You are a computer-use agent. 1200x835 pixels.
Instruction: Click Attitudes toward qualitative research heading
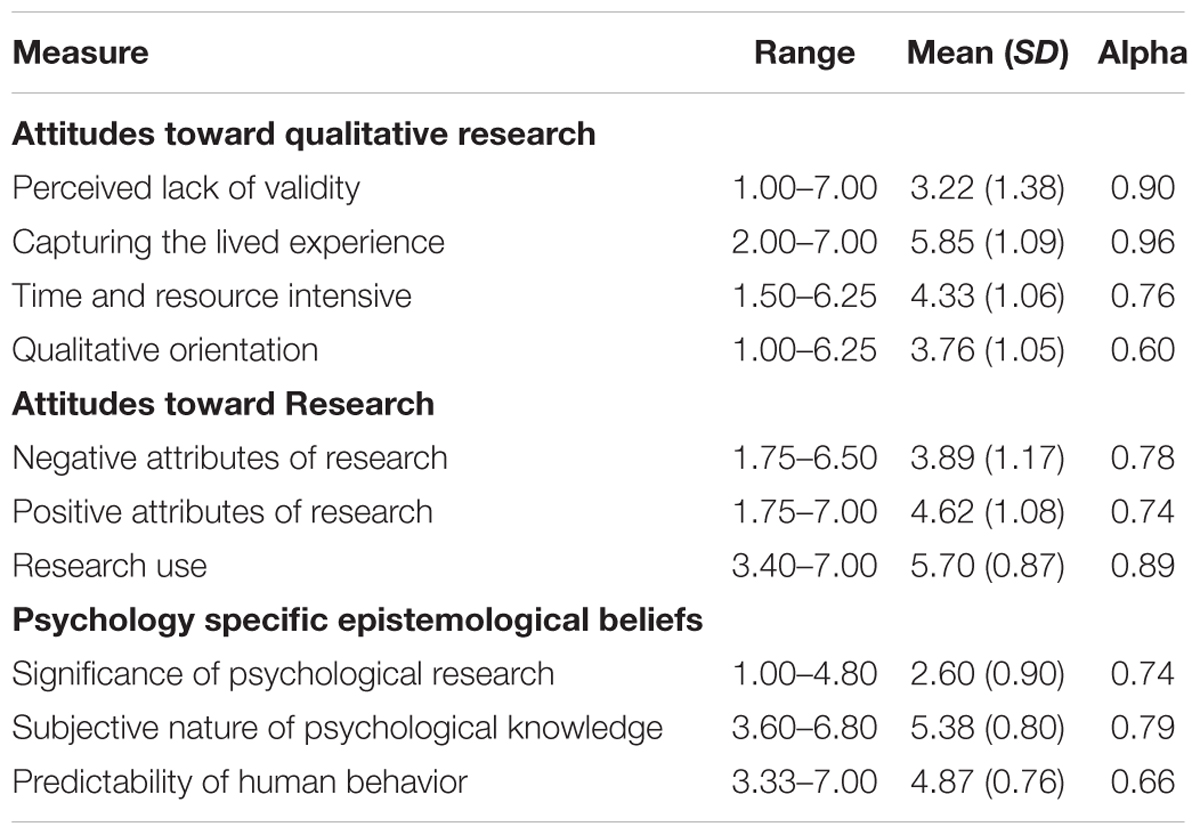point(304,133)
